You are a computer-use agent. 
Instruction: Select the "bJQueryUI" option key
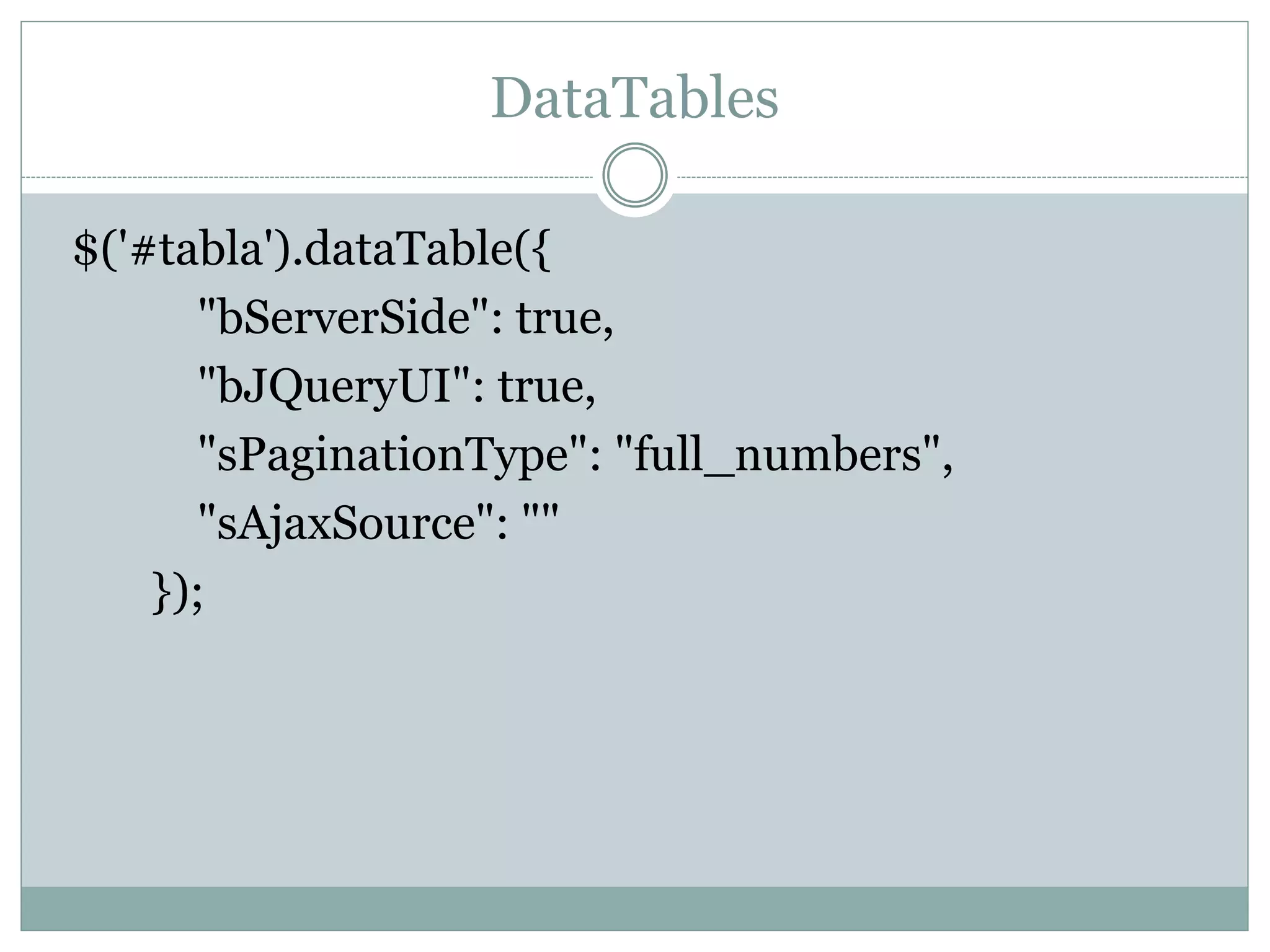point(334,386)
